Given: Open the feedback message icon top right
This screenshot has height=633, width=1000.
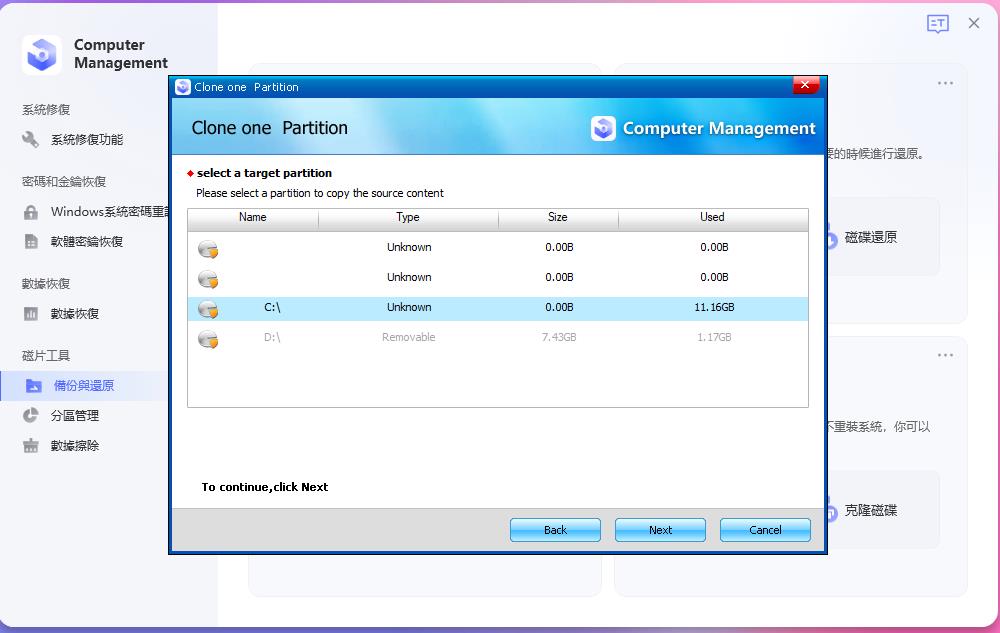Looking at the screenshot, I should pos(938,24).
